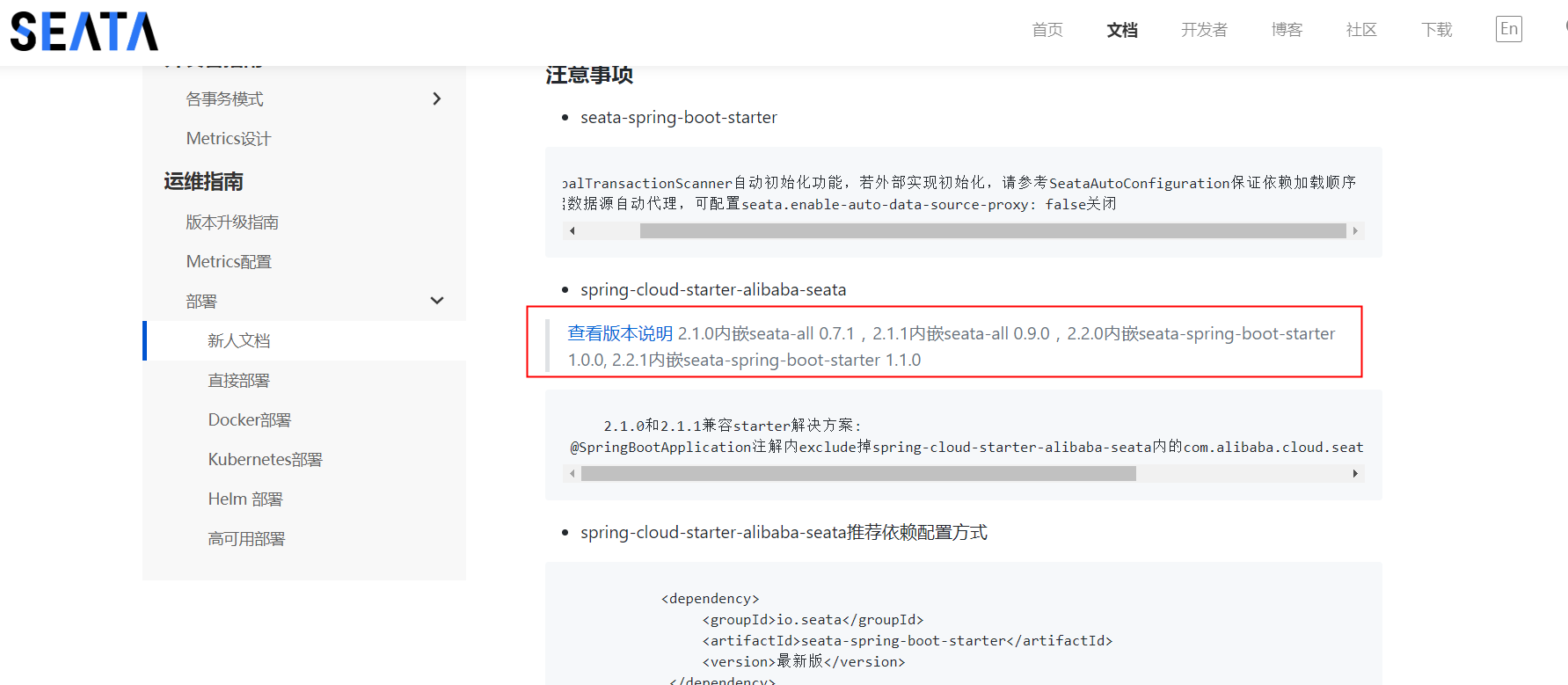Viewport: 1568px width, 685px height.
Task: Click the 注意事项 page heading
Action: 589,75
